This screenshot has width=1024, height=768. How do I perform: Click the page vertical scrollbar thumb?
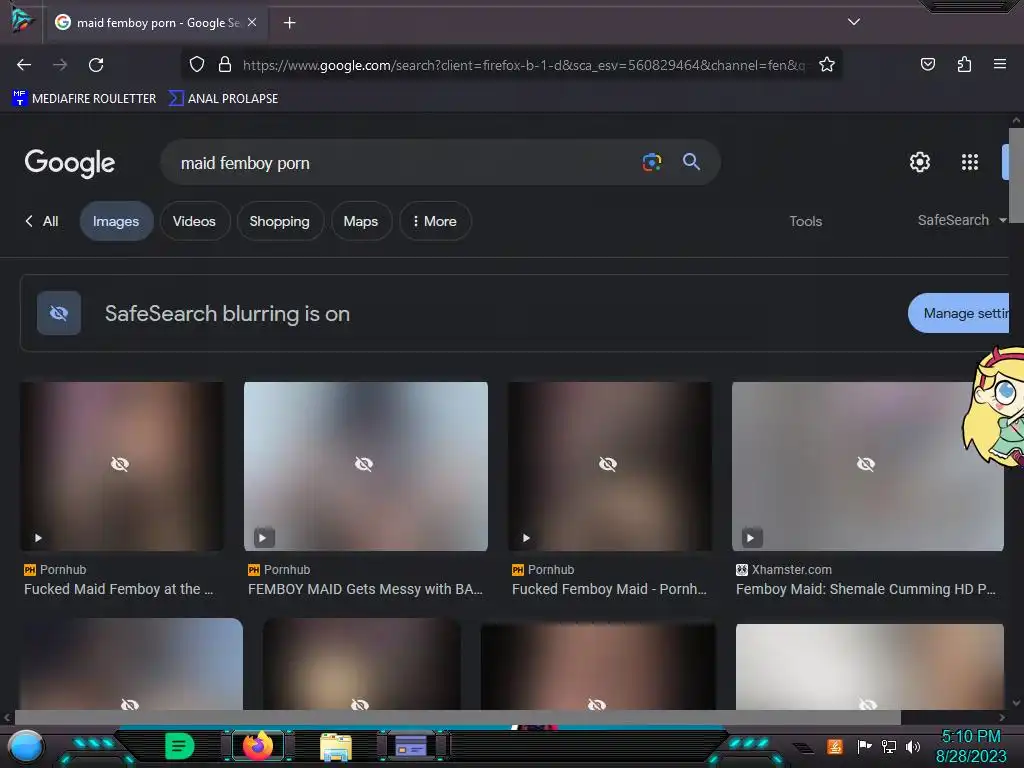click(x=1016, y=176)
